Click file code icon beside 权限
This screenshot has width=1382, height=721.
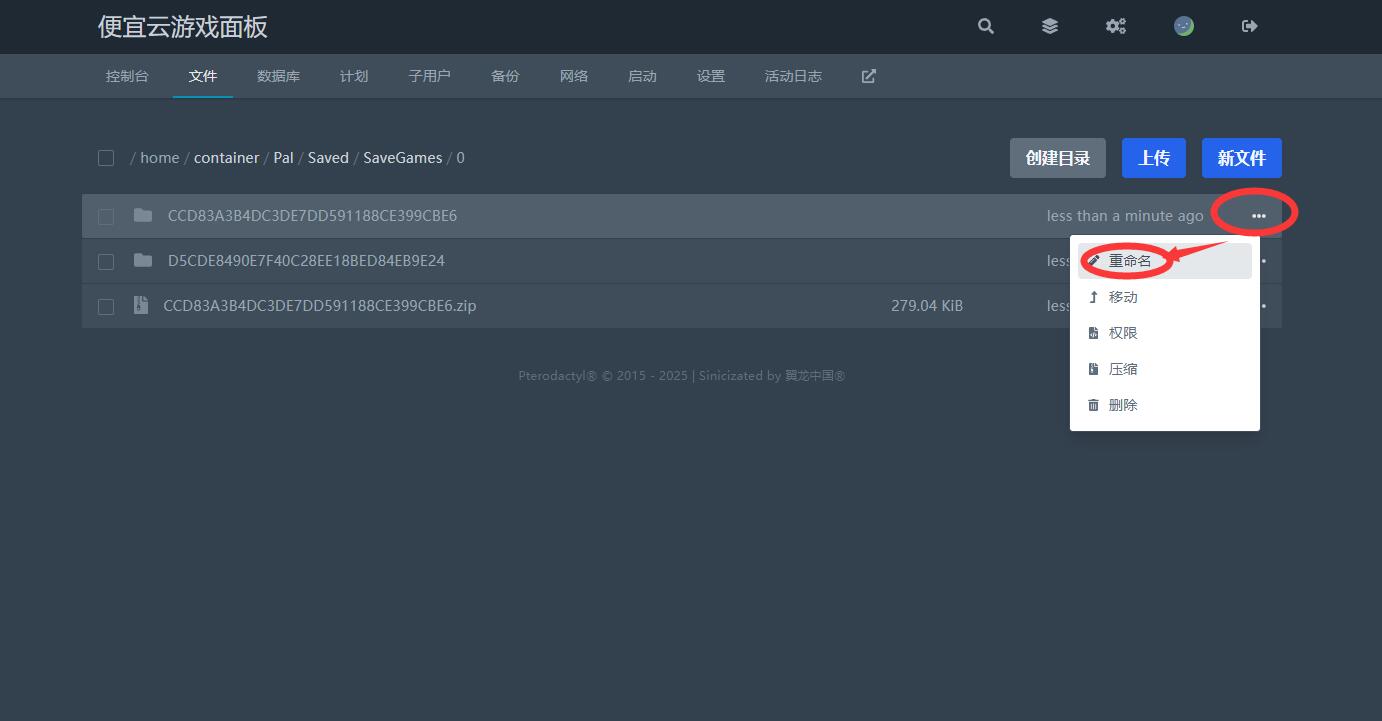(1094, 333)
